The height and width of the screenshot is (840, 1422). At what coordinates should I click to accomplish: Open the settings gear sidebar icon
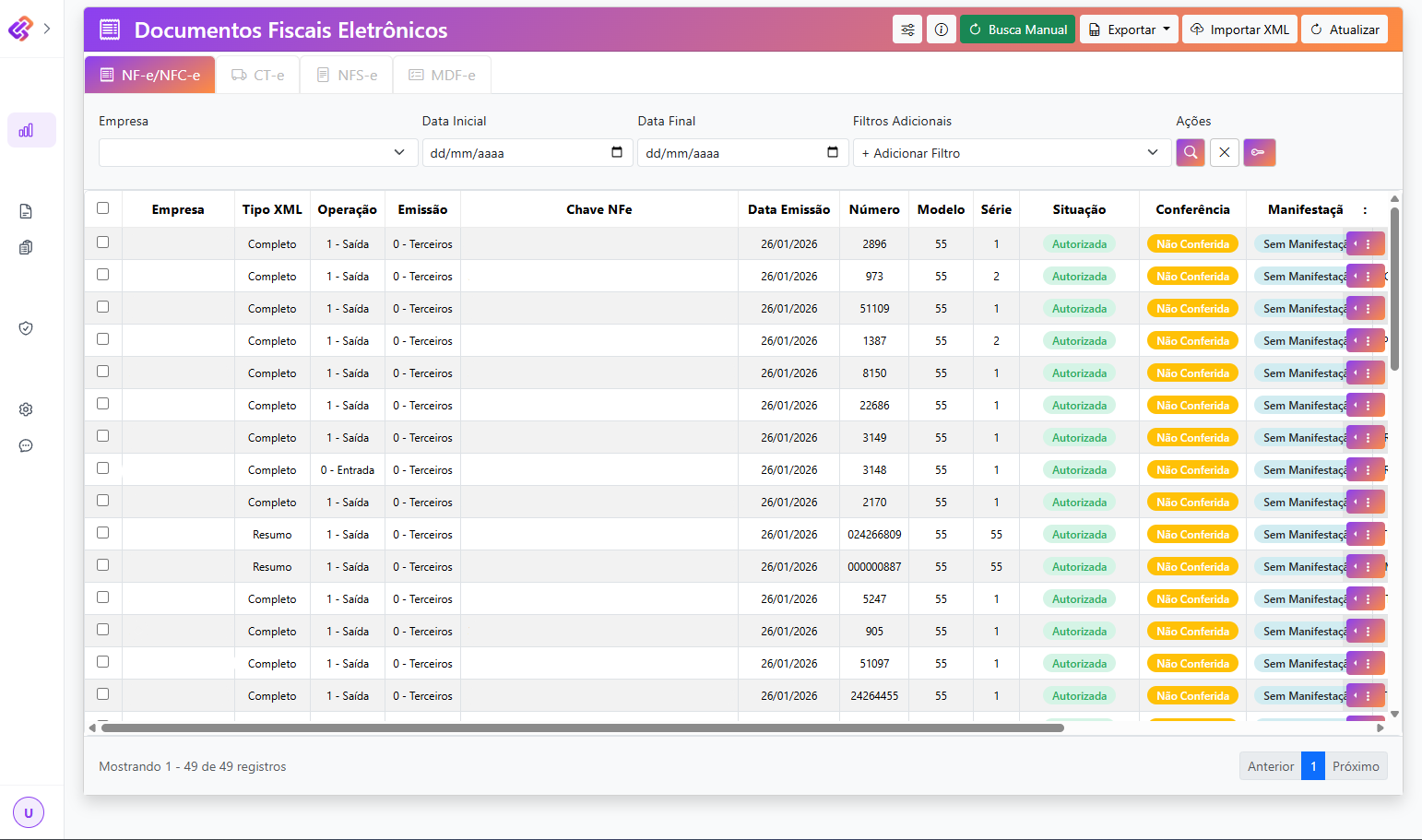pos(26,409)
